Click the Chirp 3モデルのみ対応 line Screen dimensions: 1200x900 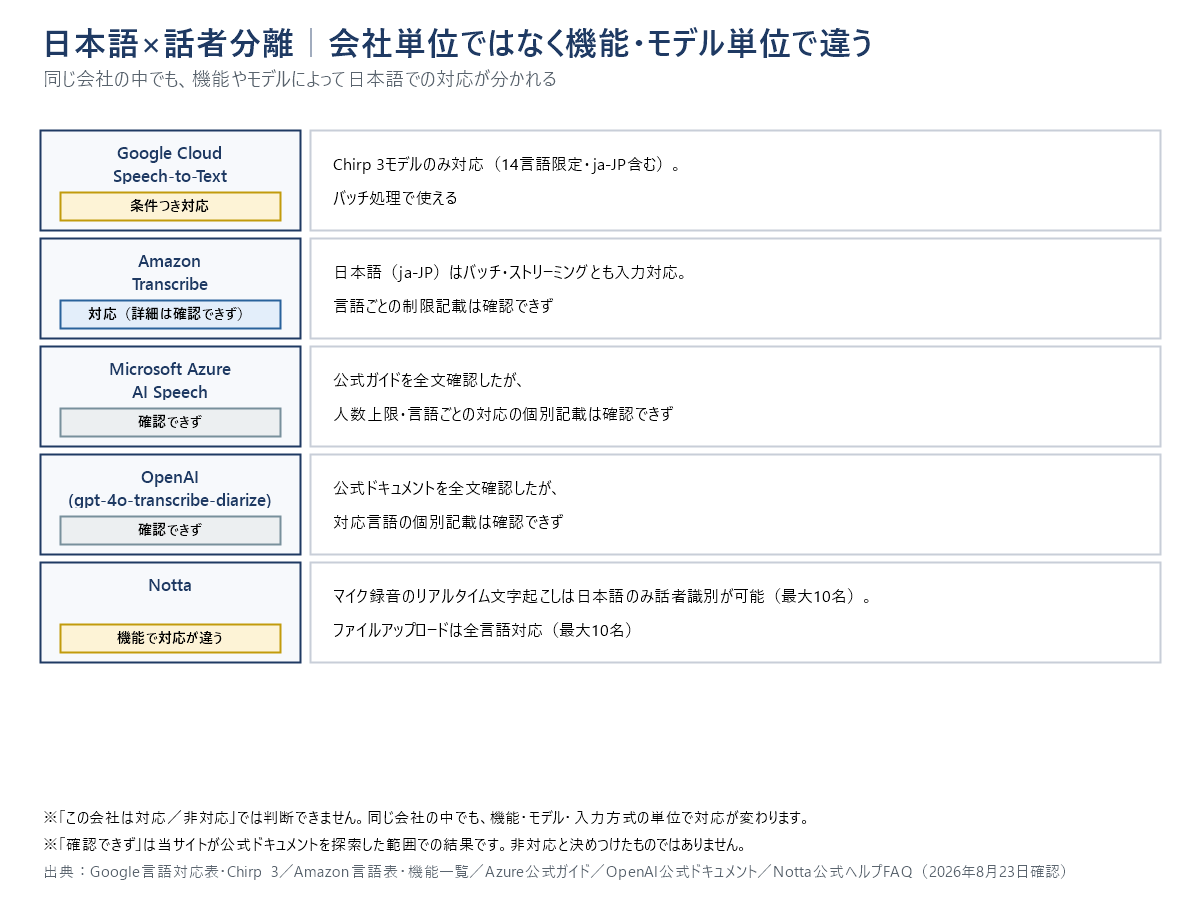point(507,164)
